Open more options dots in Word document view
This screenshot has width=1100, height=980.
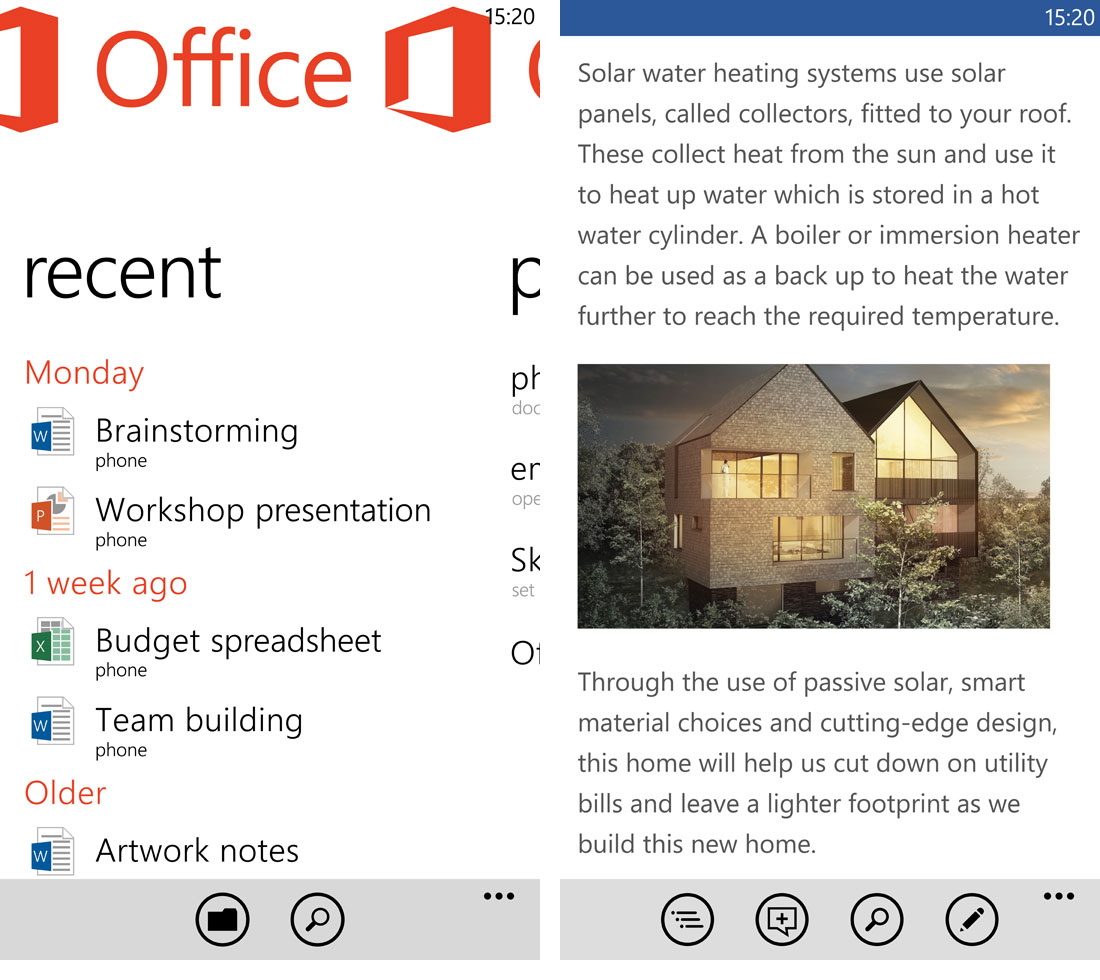(1059, 896)
